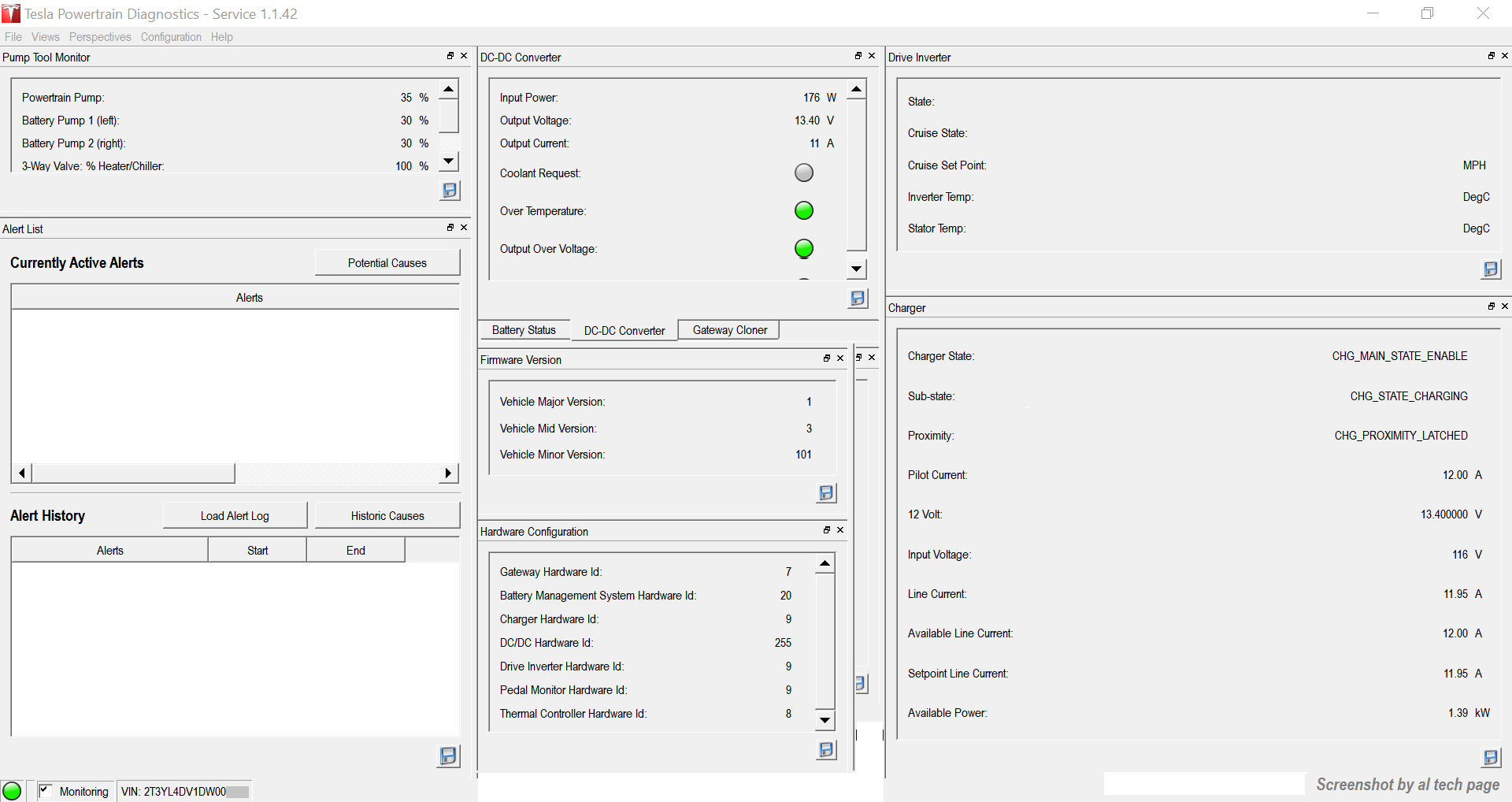Click save icon below Alert History table
Viewport: 1512px width, 802px height.
pos(448,756)
